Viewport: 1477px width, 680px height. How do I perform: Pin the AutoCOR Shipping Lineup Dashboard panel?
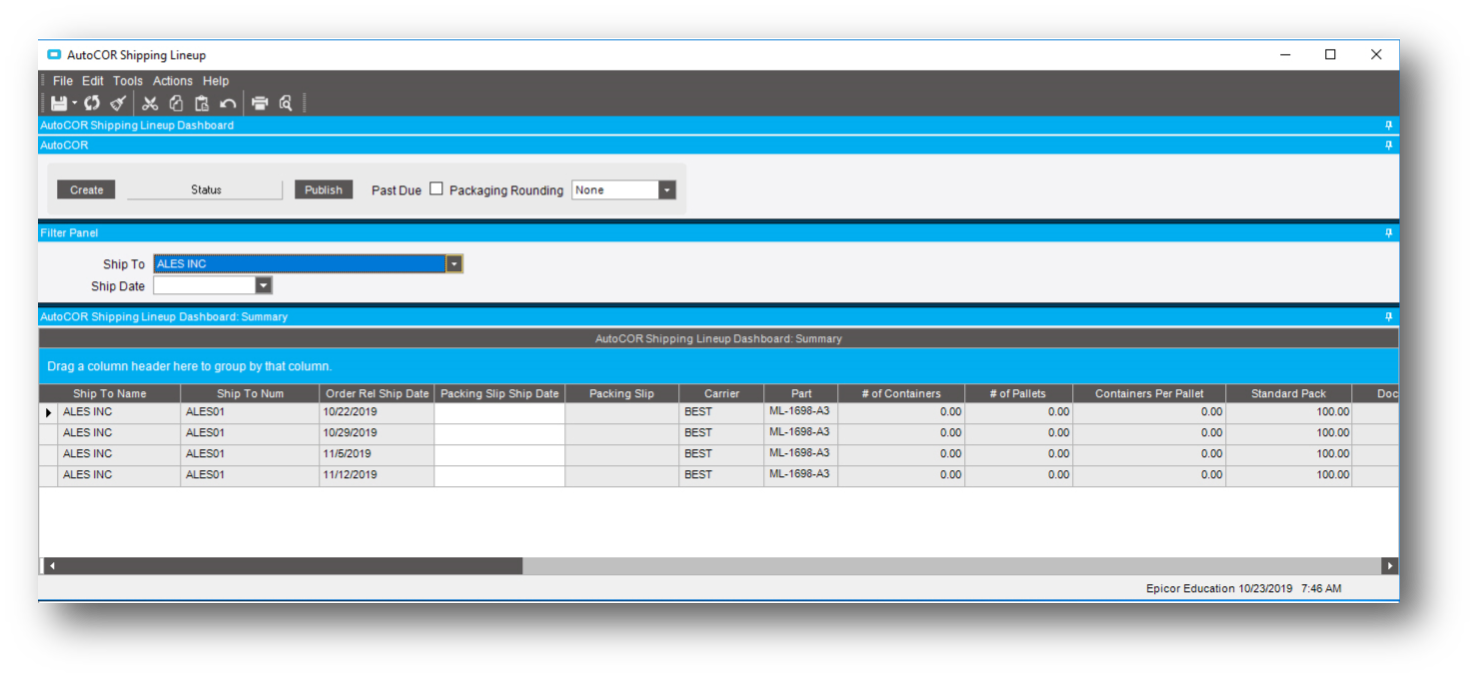coord(1388,125)
